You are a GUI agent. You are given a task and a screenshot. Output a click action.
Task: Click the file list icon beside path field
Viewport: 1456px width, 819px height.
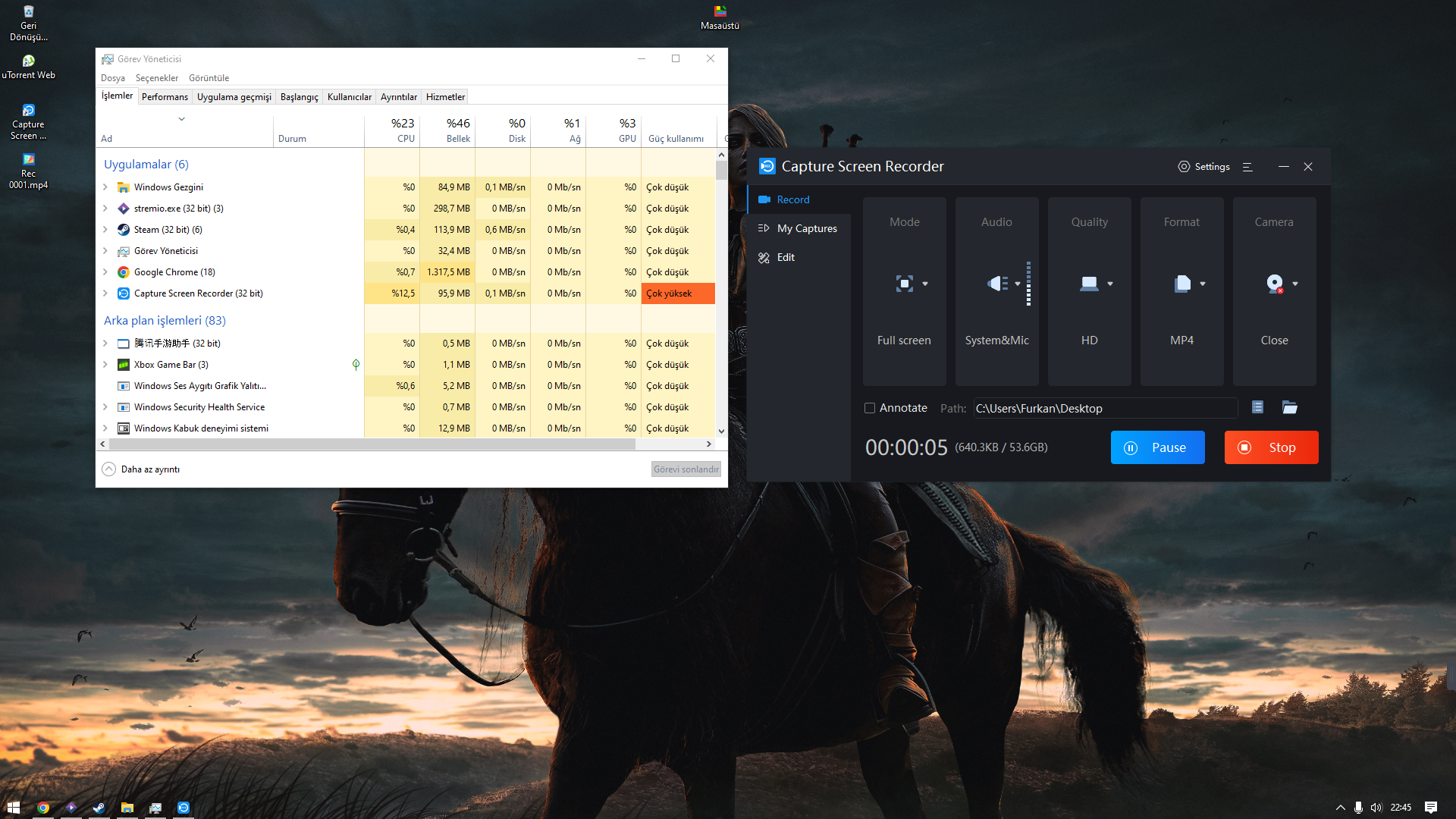1257,408
